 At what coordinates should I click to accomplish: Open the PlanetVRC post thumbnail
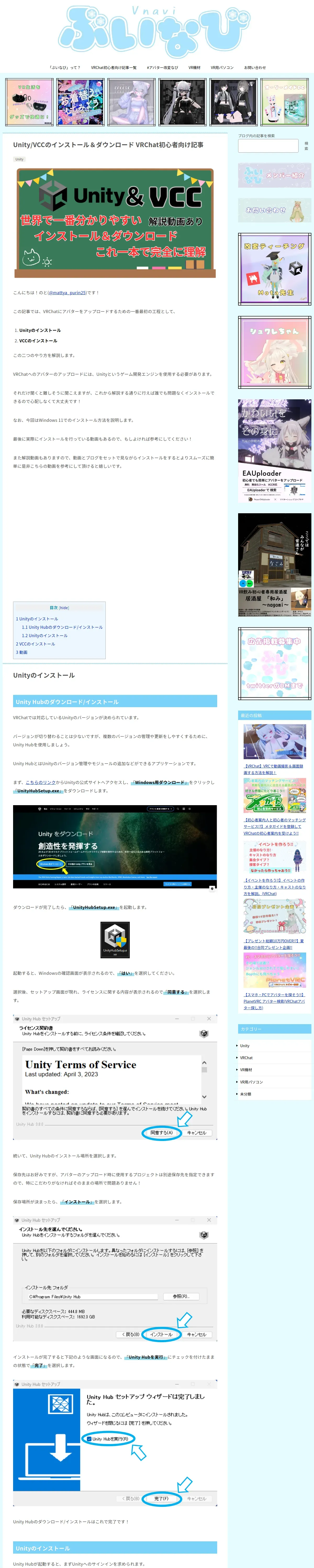[274, 970]
